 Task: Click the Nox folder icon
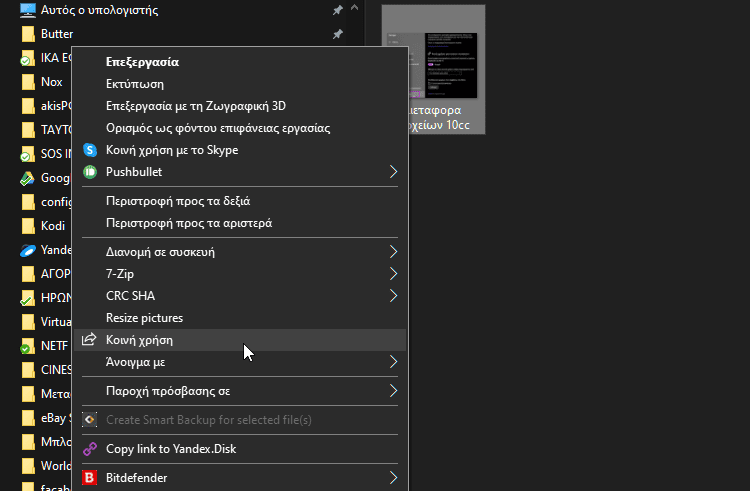click(x=28, y=82)
